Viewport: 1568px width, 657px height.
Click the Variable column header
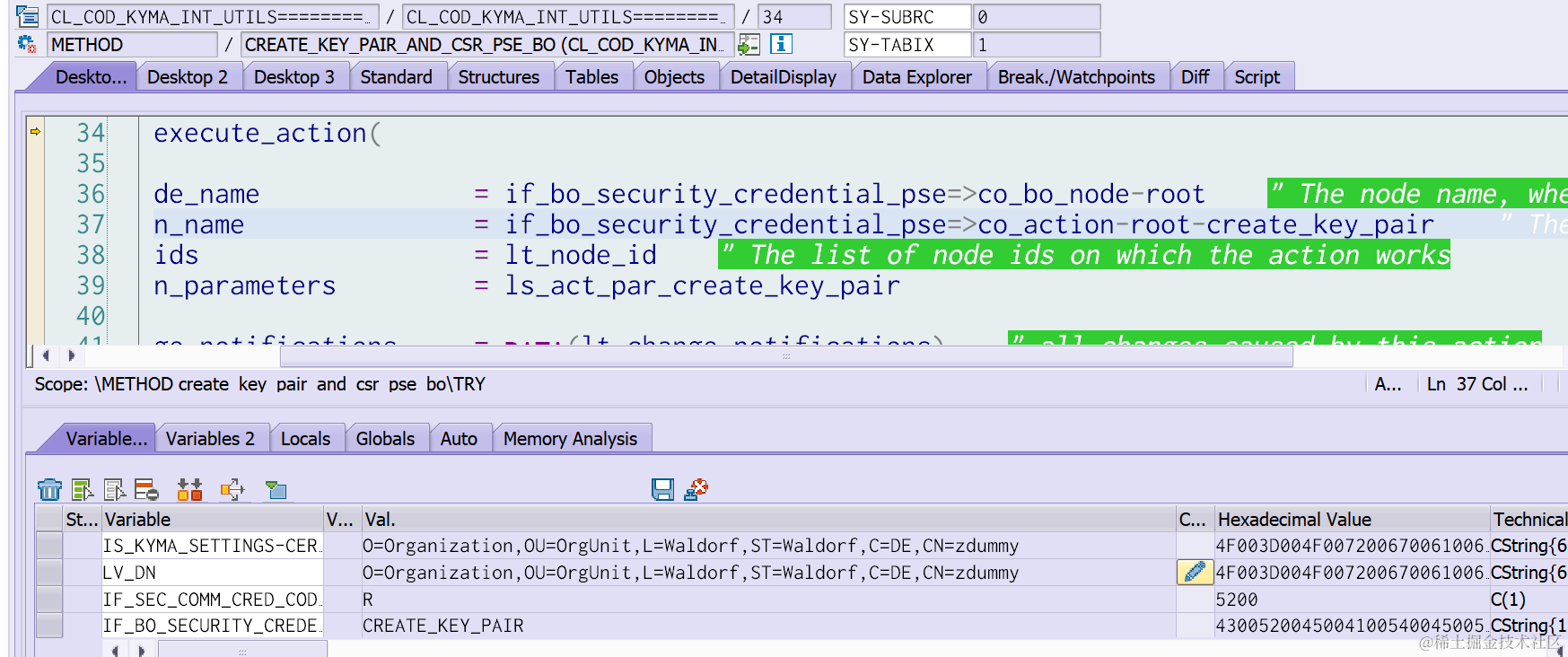[x=212, y=519]
